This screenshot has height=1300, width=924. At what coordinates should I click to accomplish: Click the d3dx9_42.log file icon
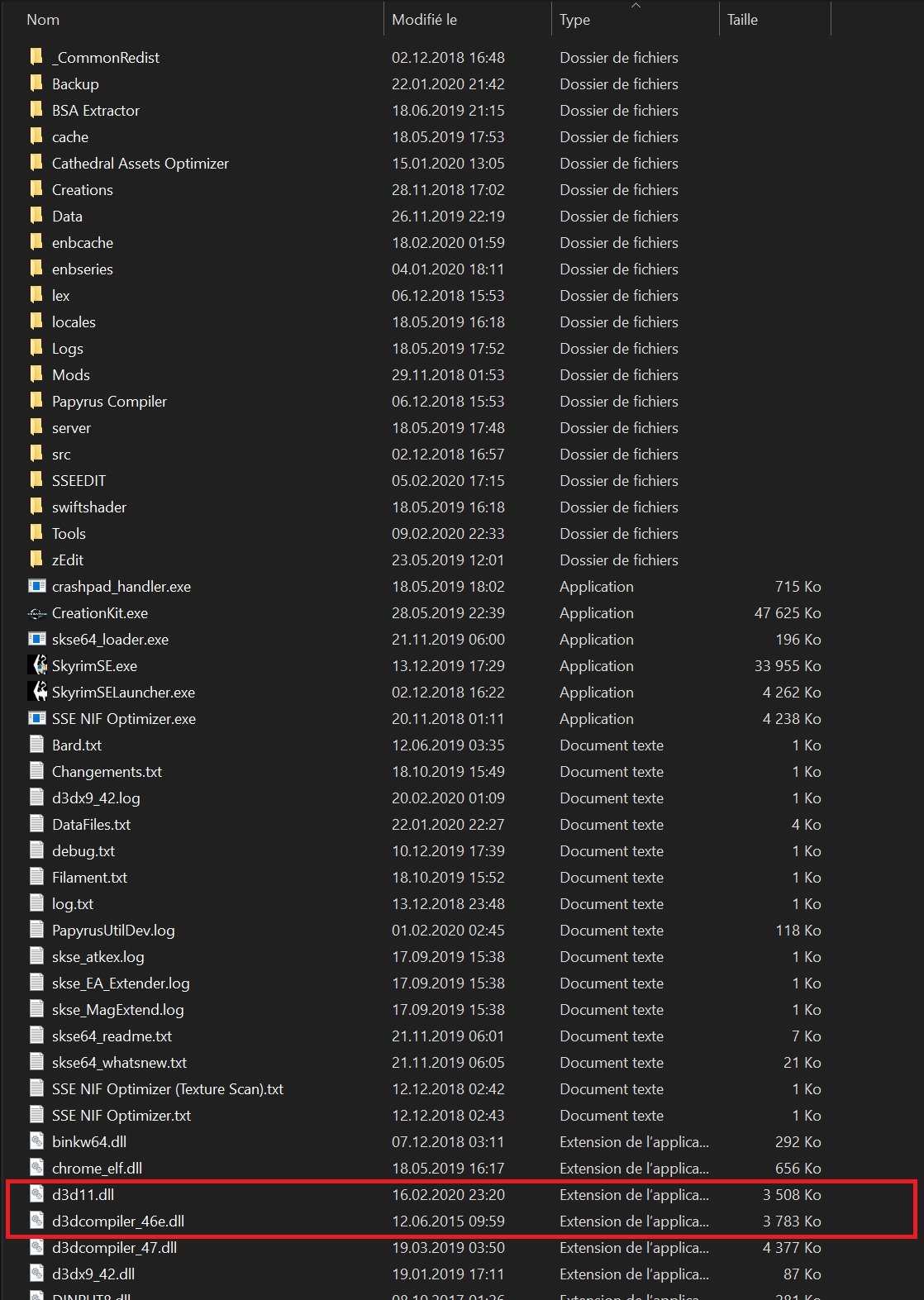(x=36, y=798)
